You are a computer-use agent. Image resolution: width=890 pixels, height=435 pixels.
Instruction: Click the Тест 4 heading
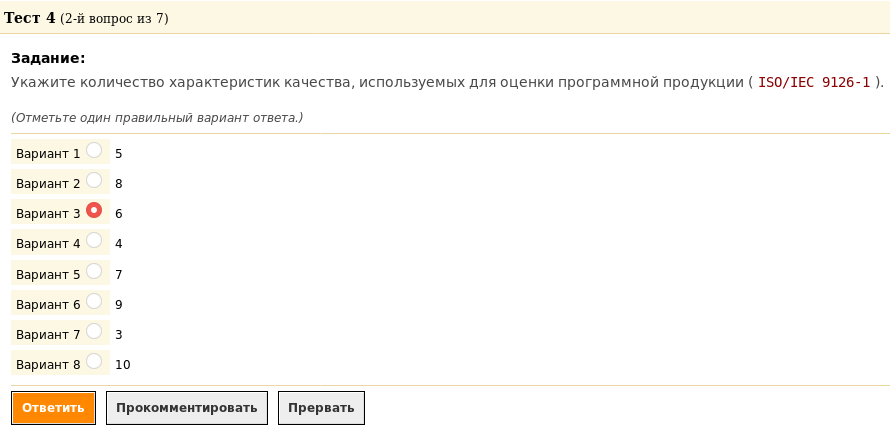pyautogui.click(x=30, y=18)
